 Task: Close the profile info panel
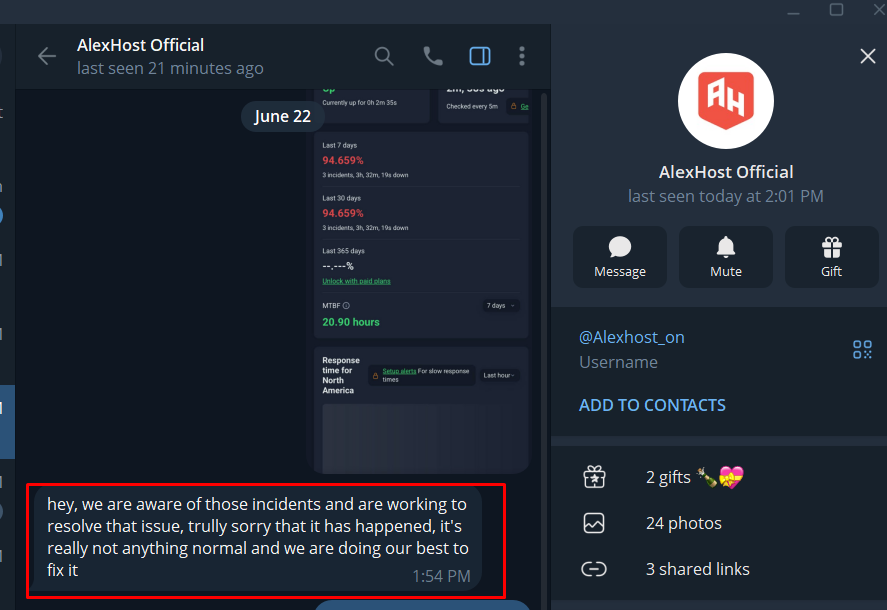coord(868,56)
